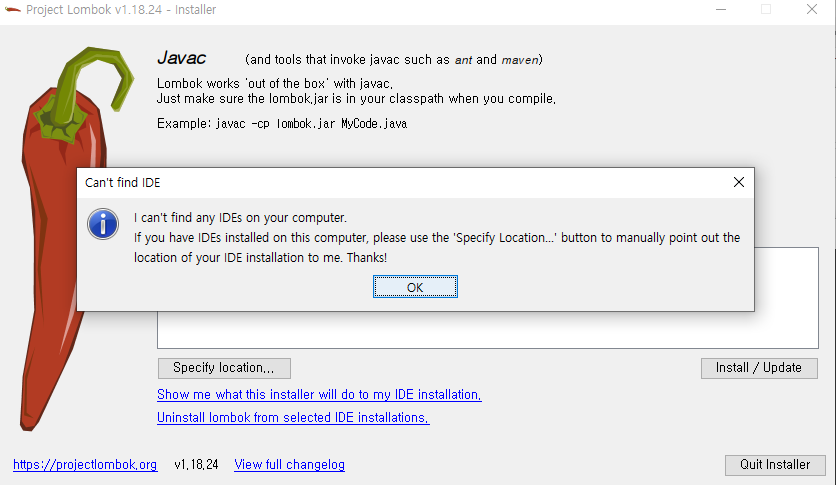Click the Install / Update button
Screen dimensions: 836x485
pos(759,368)
